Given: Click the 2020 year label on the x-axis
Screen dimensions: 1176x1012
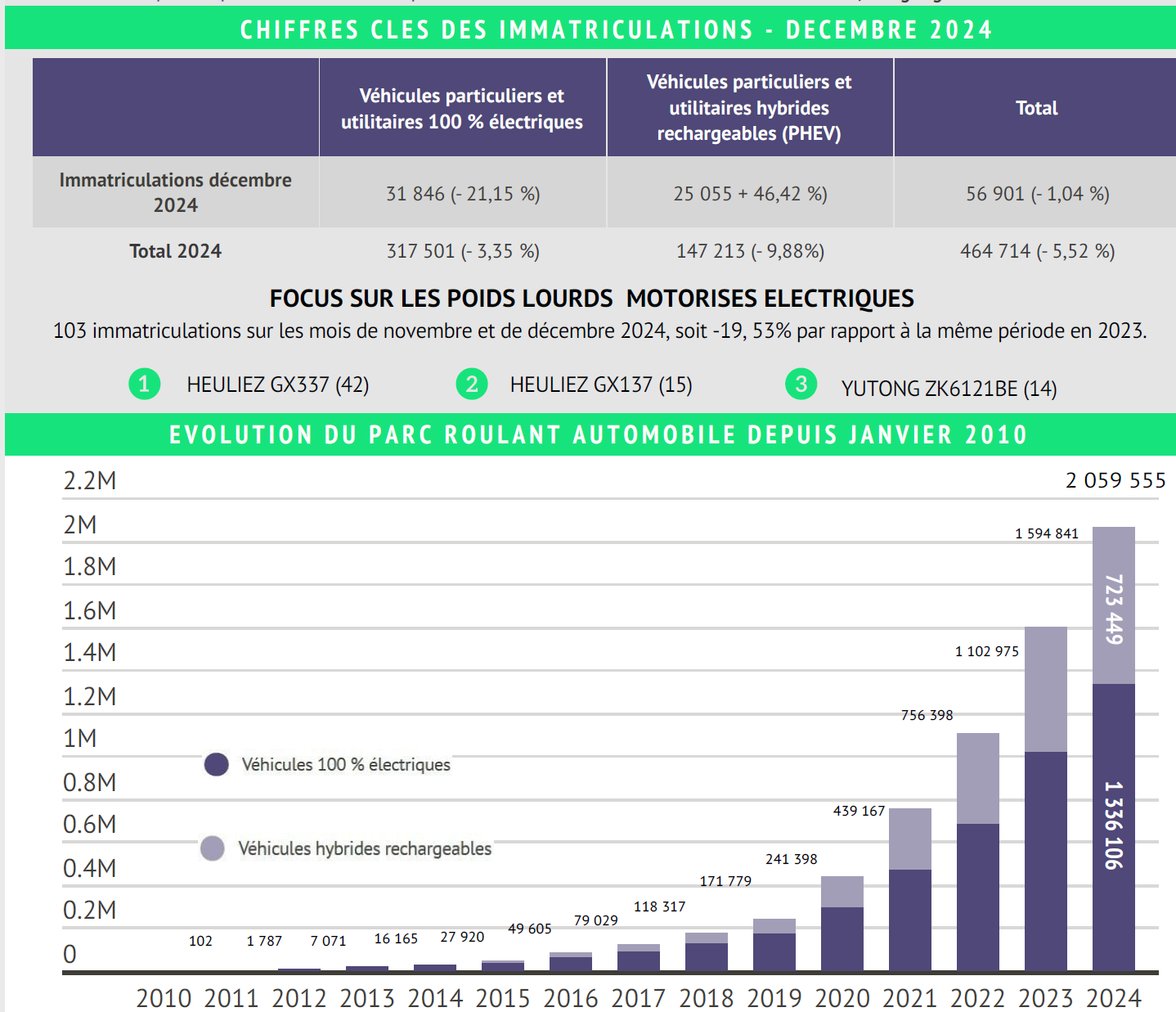Looking at the screenshot, I should click(842, 998).
